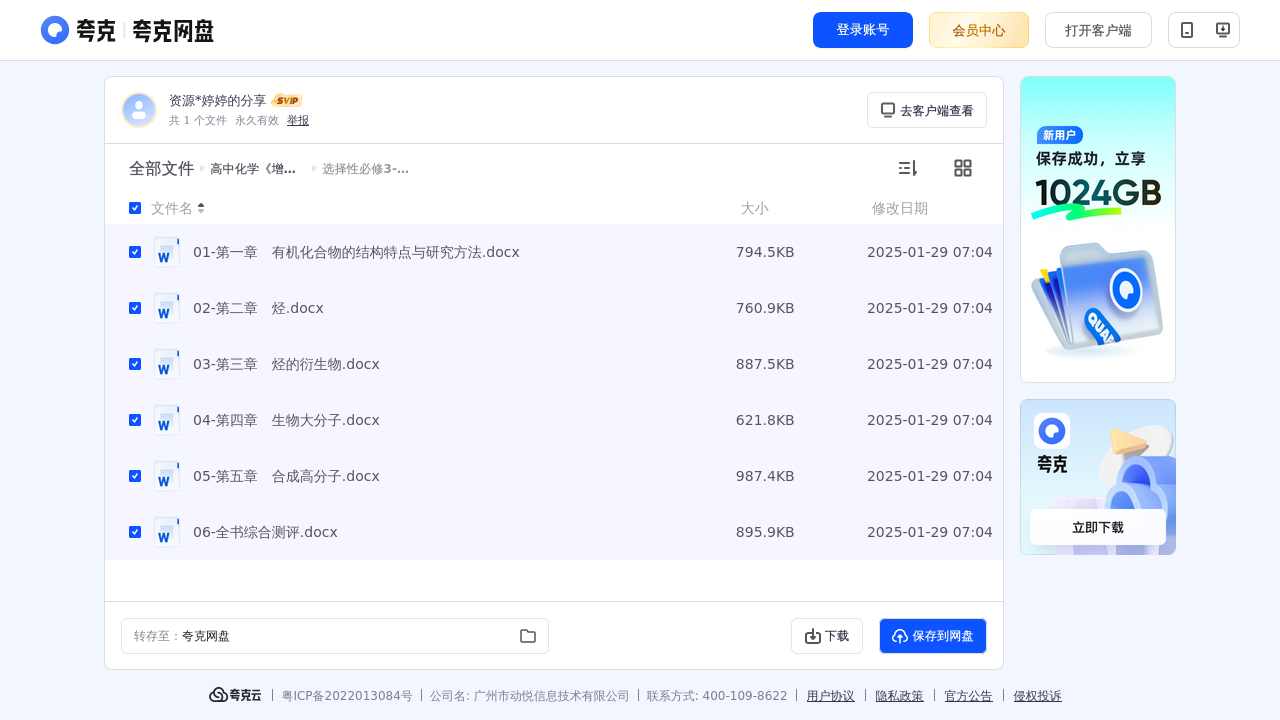Image resolution: width=1280 pixels, height=720 pixels.
Task: Click the 1024GB new user banner
Action: [x=1098, y=229]
